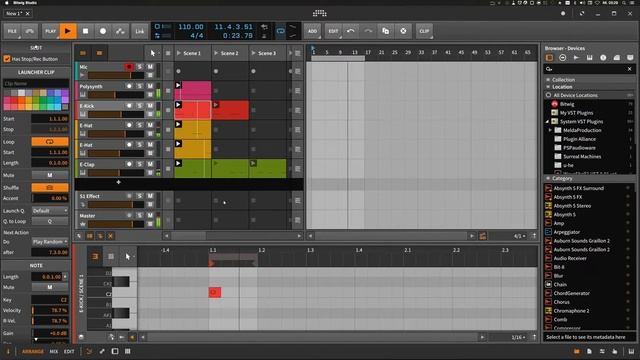Screen dimensions: 640x360
Task: Clear the browser search with X icon
Action: pos(629,69)
